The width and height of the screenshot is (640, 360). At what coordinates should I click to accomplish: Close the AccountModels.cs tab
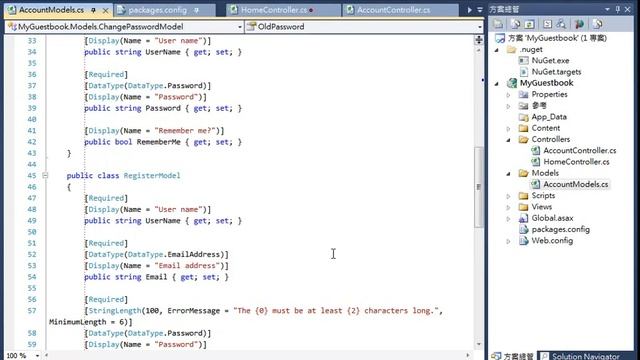(x=105, y=10)
